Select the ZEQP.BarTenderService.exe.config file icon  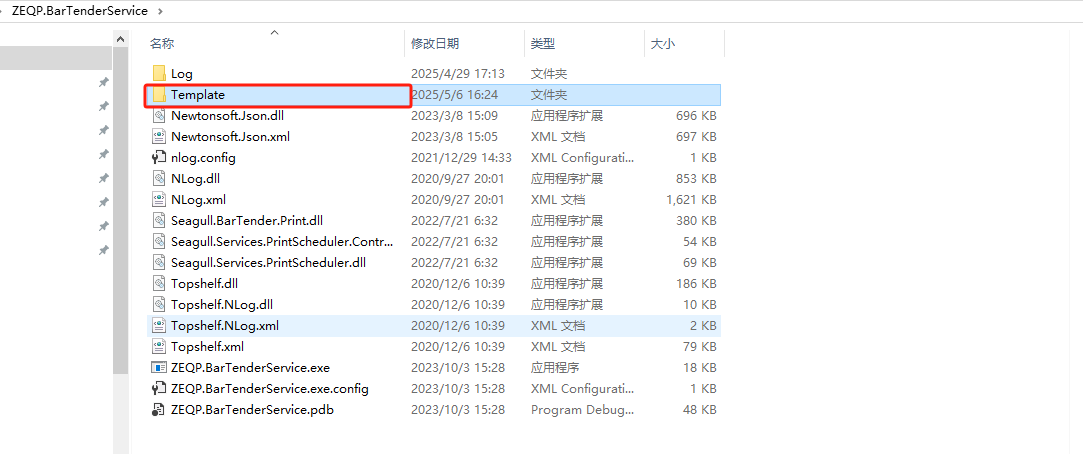[158, 389]
